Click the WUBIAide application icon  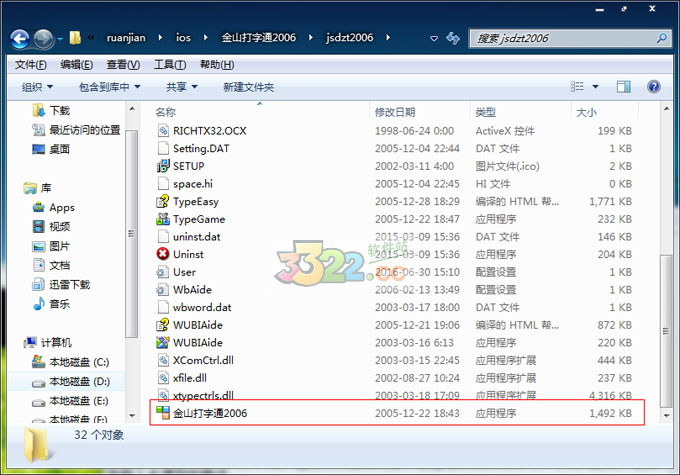coord(163,342)
